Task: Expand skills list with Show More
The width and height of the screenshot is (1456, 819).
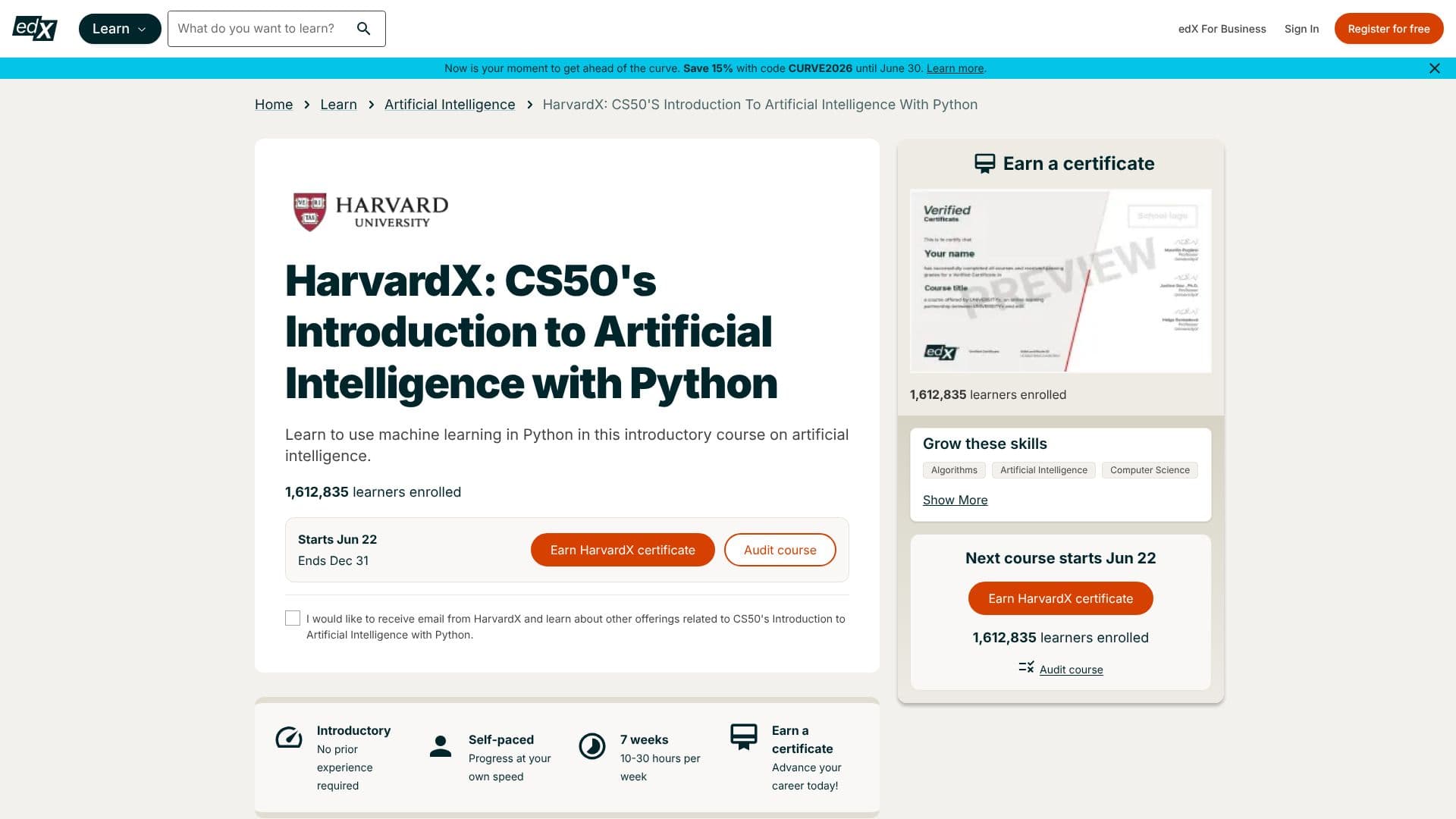Action: pos(955,500)
